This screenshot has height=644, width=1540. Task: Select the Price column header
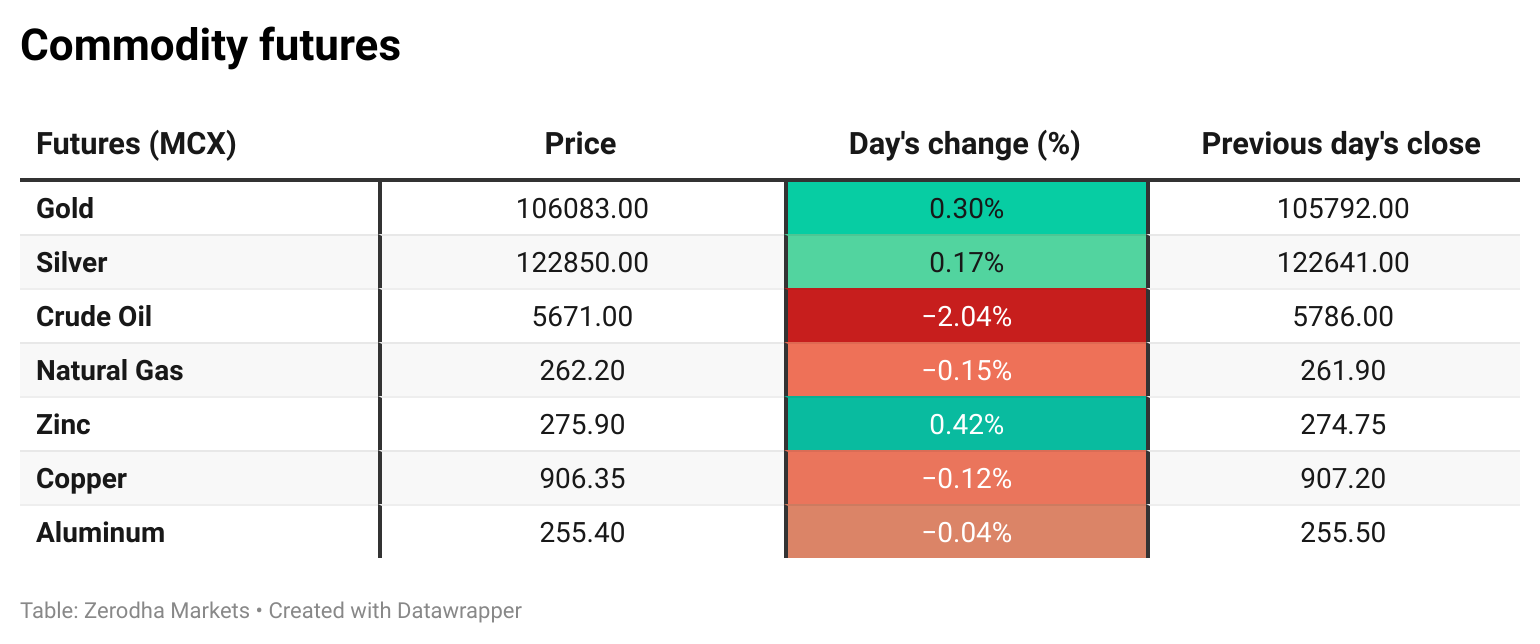580,144
